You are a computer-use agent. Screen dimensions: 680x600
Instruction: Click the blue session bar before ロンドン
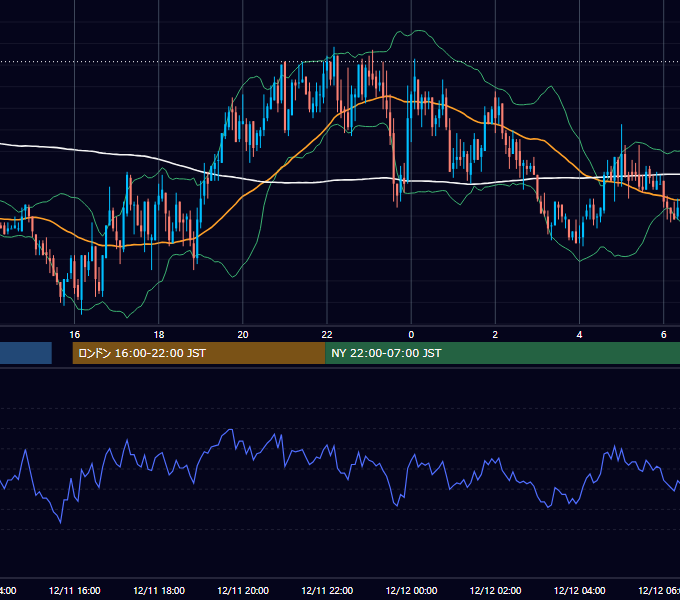click(x=26, y=353)
